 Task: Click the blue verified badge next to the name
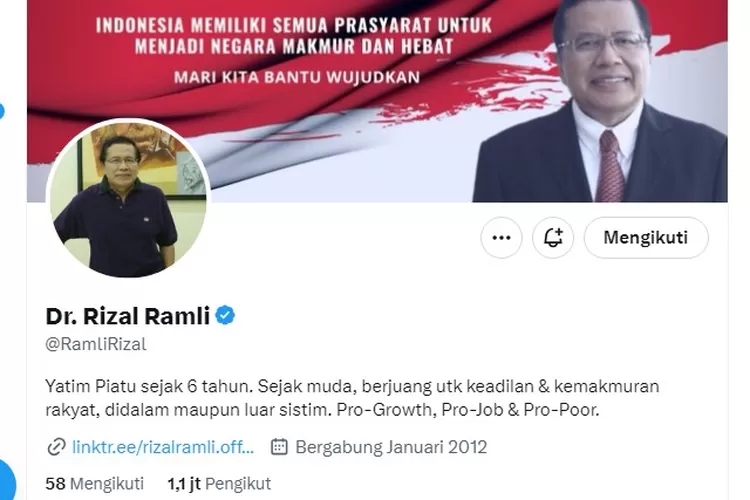pos(225,316)
